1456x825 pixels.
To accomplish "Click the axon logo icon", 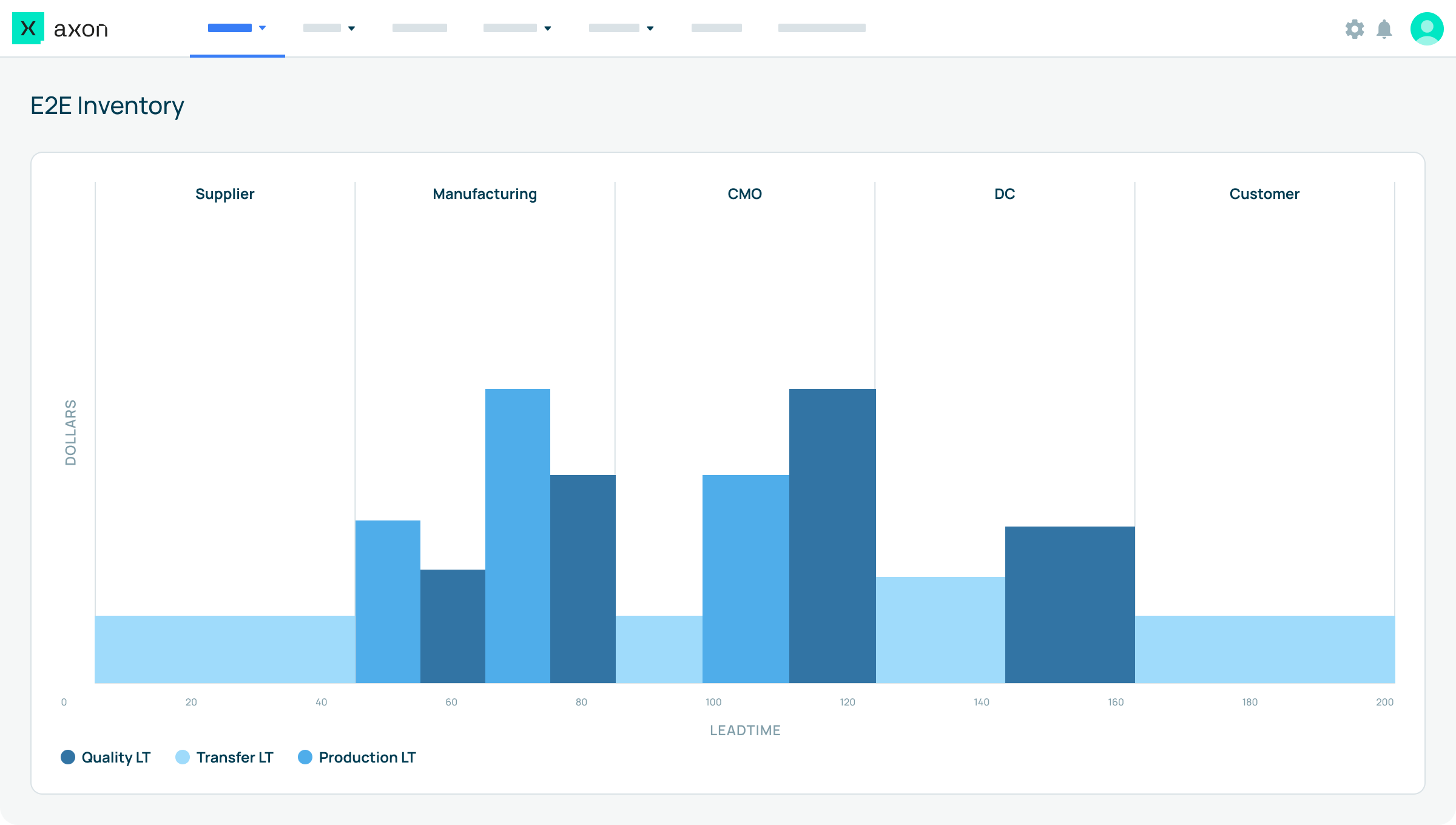I will (x=28, y=28).
